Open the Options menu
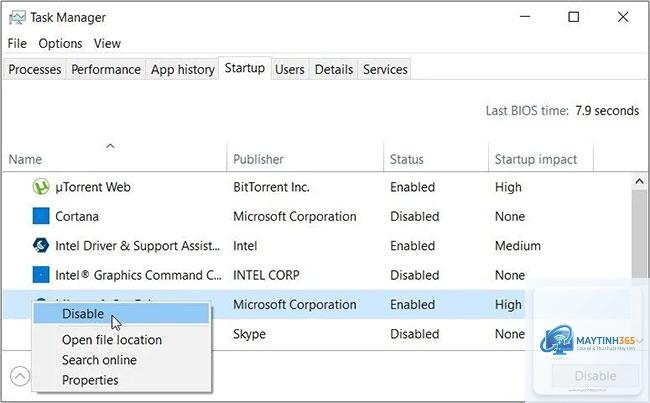This screenshot has height=403, width=650. (60, 44)
